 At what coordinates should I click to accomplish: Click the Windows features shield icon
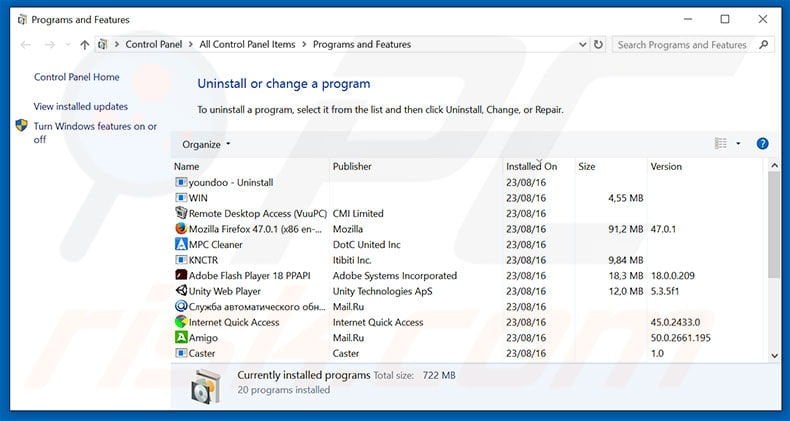click(x=21, y=125)
